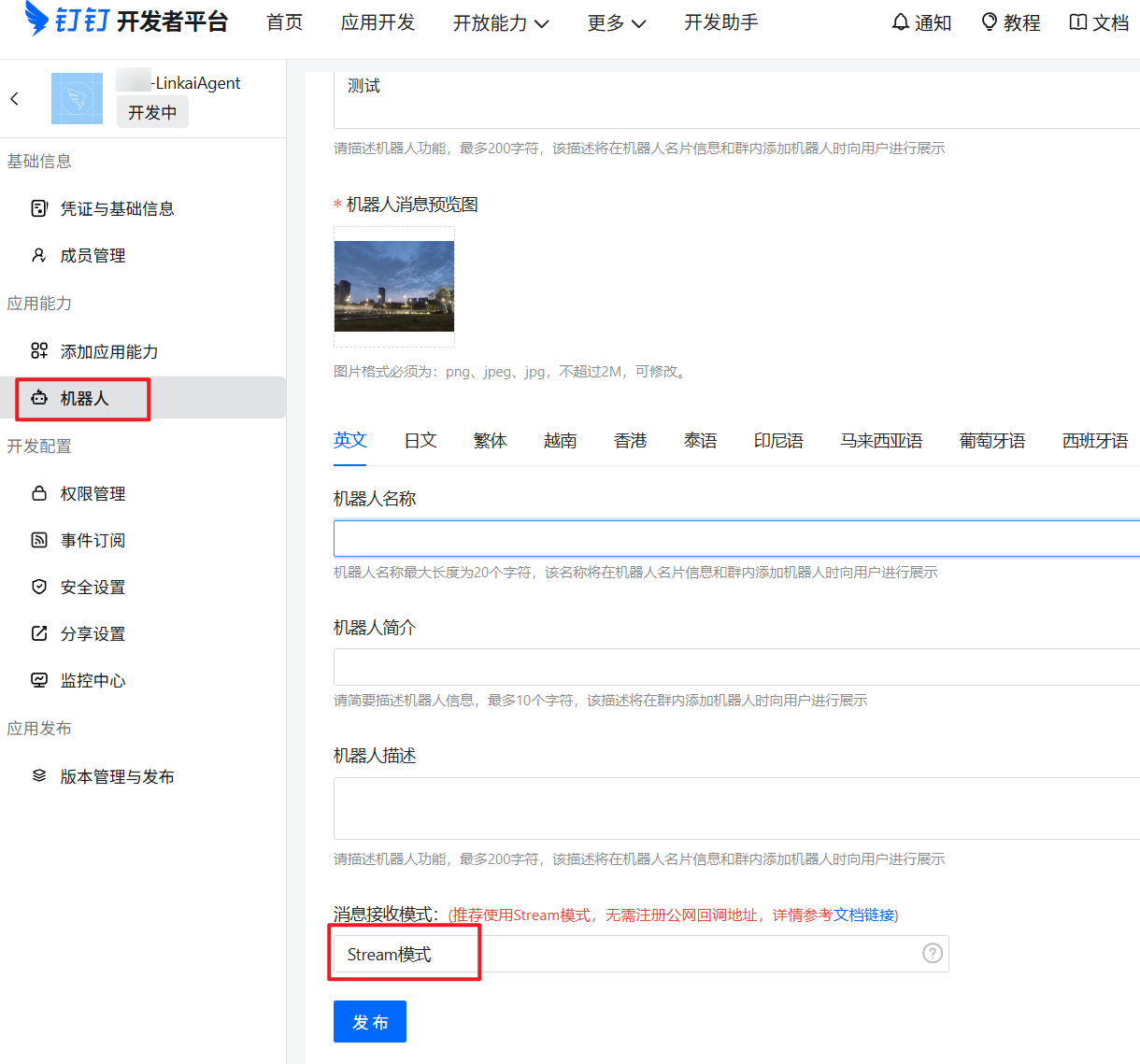
Task: Switch to the 繁体 language tab
Action: [x=490, y=440]
